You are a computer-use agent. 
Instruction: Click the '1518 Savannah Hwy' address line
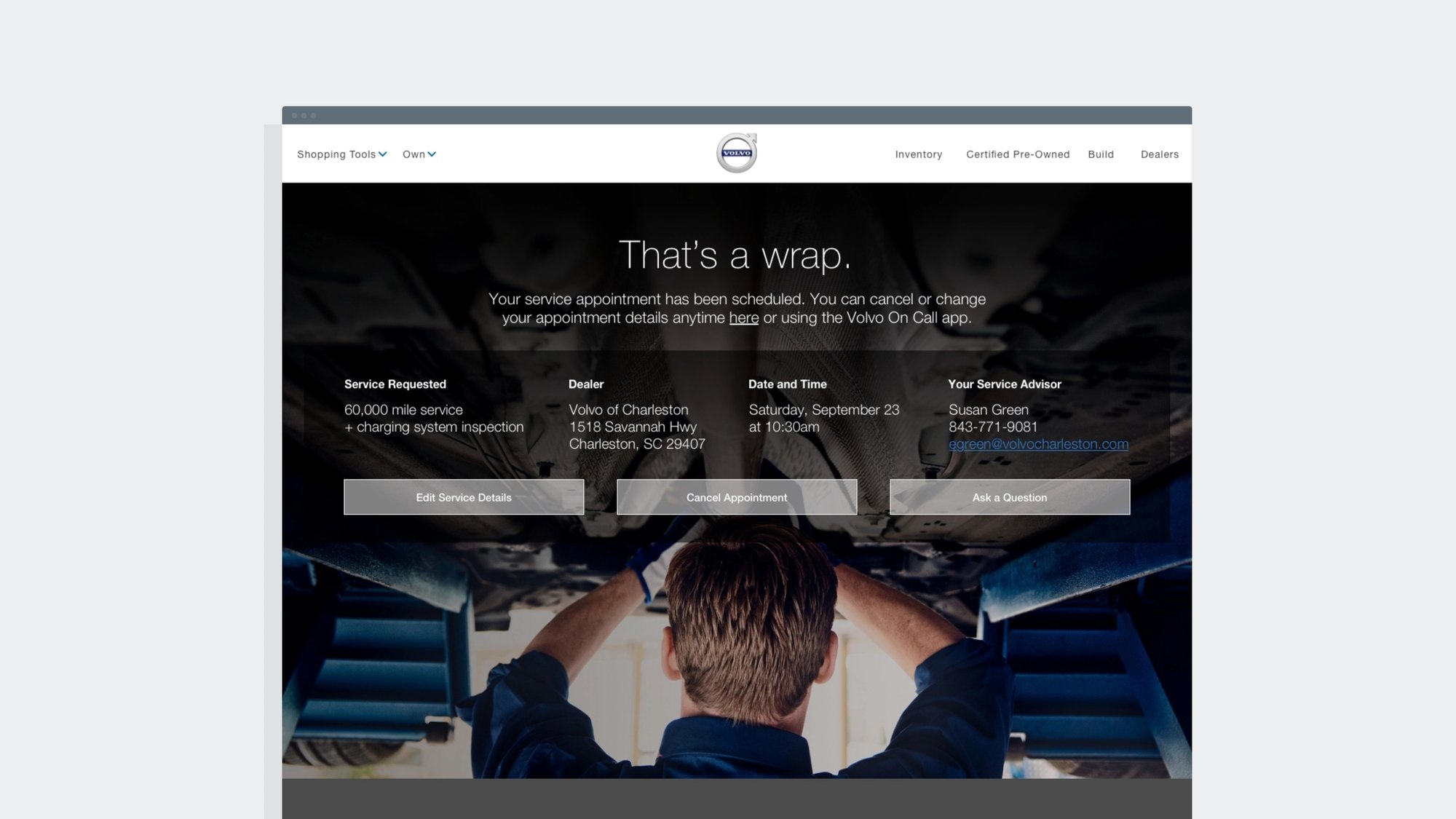633,427
